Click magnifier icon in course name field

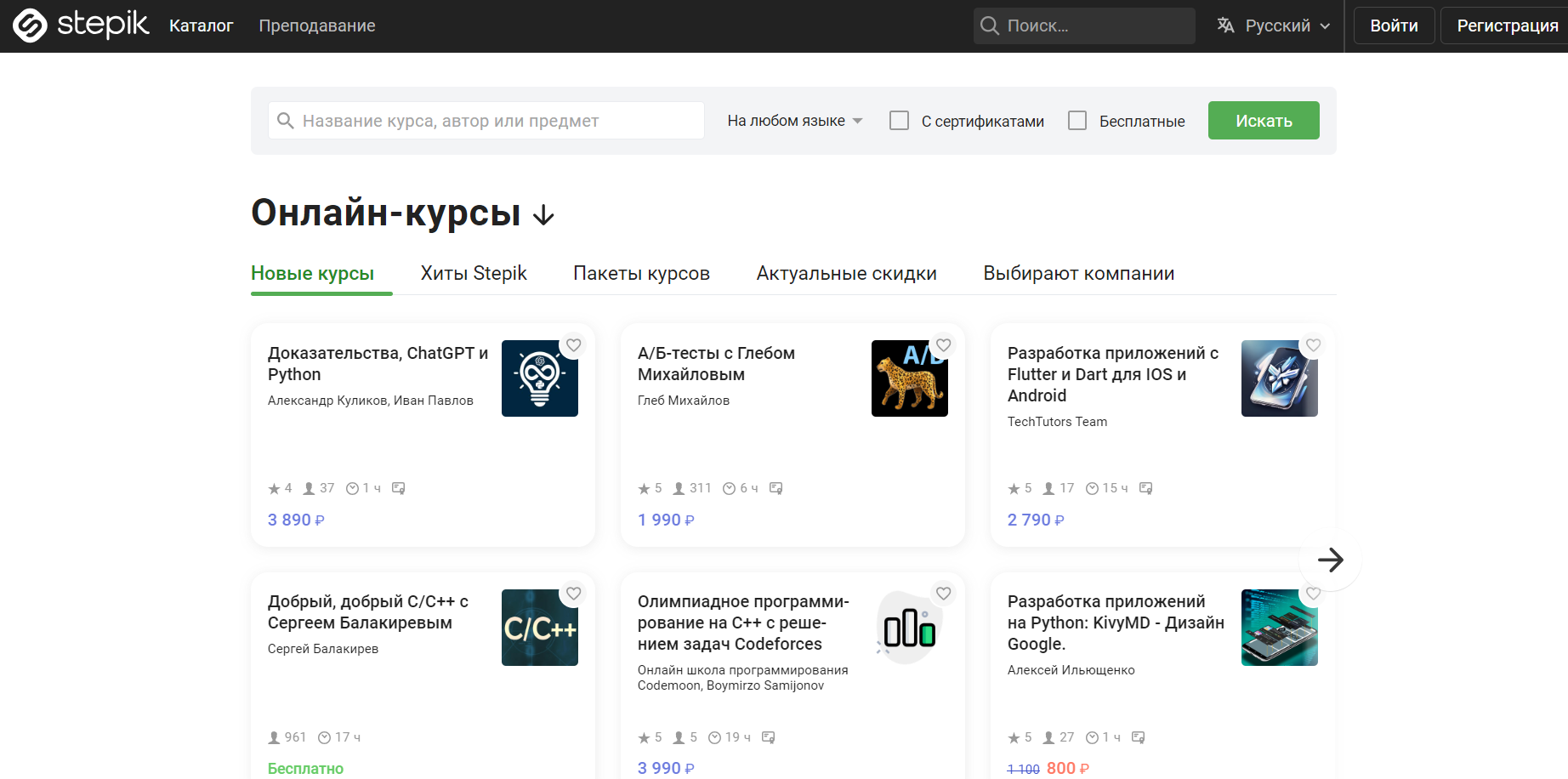(x=286, y=121)
